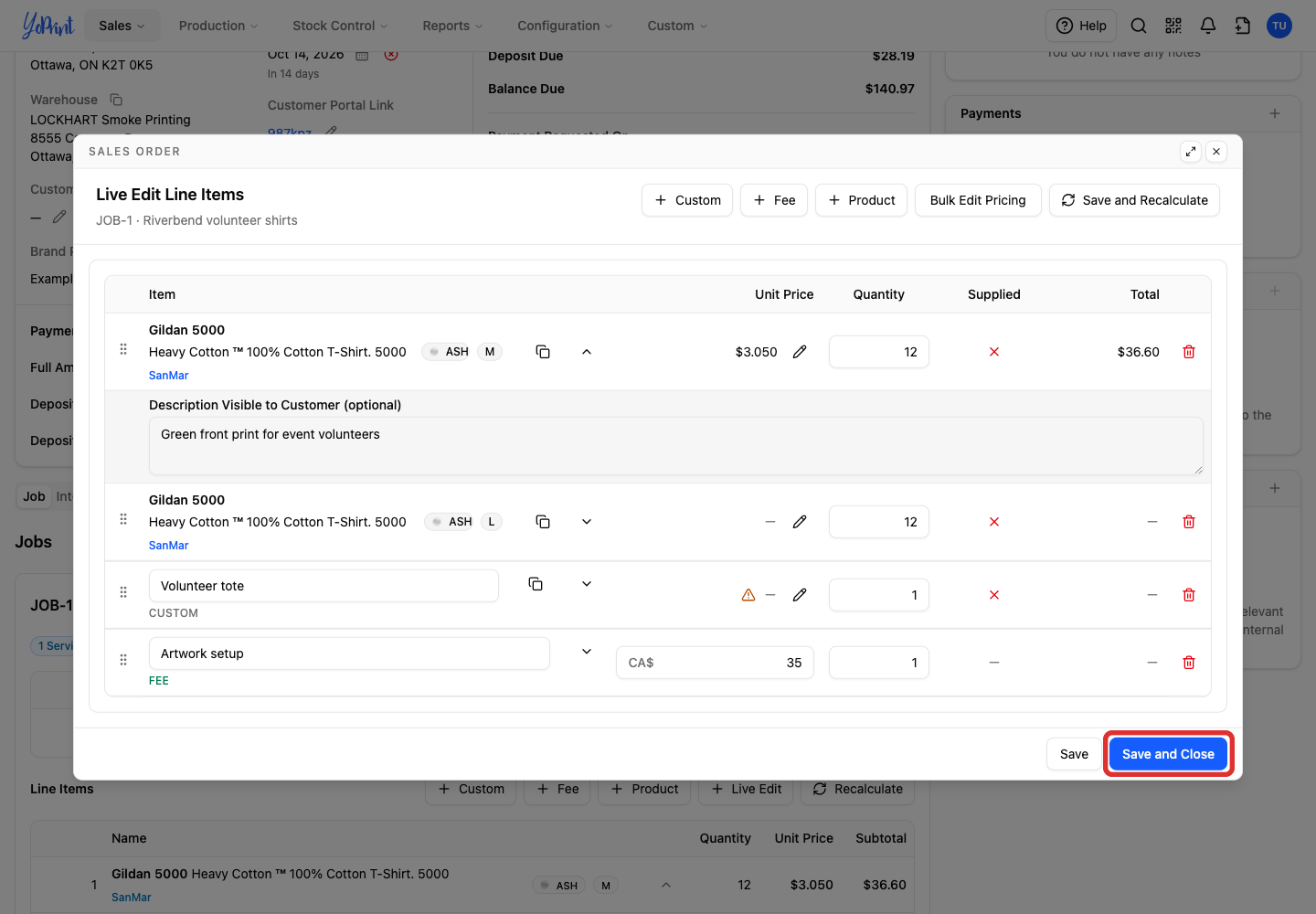This screenshot has height=914, width=1316.
Task: Click the Bulk Edit Pricing button
Action: (978, 200)
